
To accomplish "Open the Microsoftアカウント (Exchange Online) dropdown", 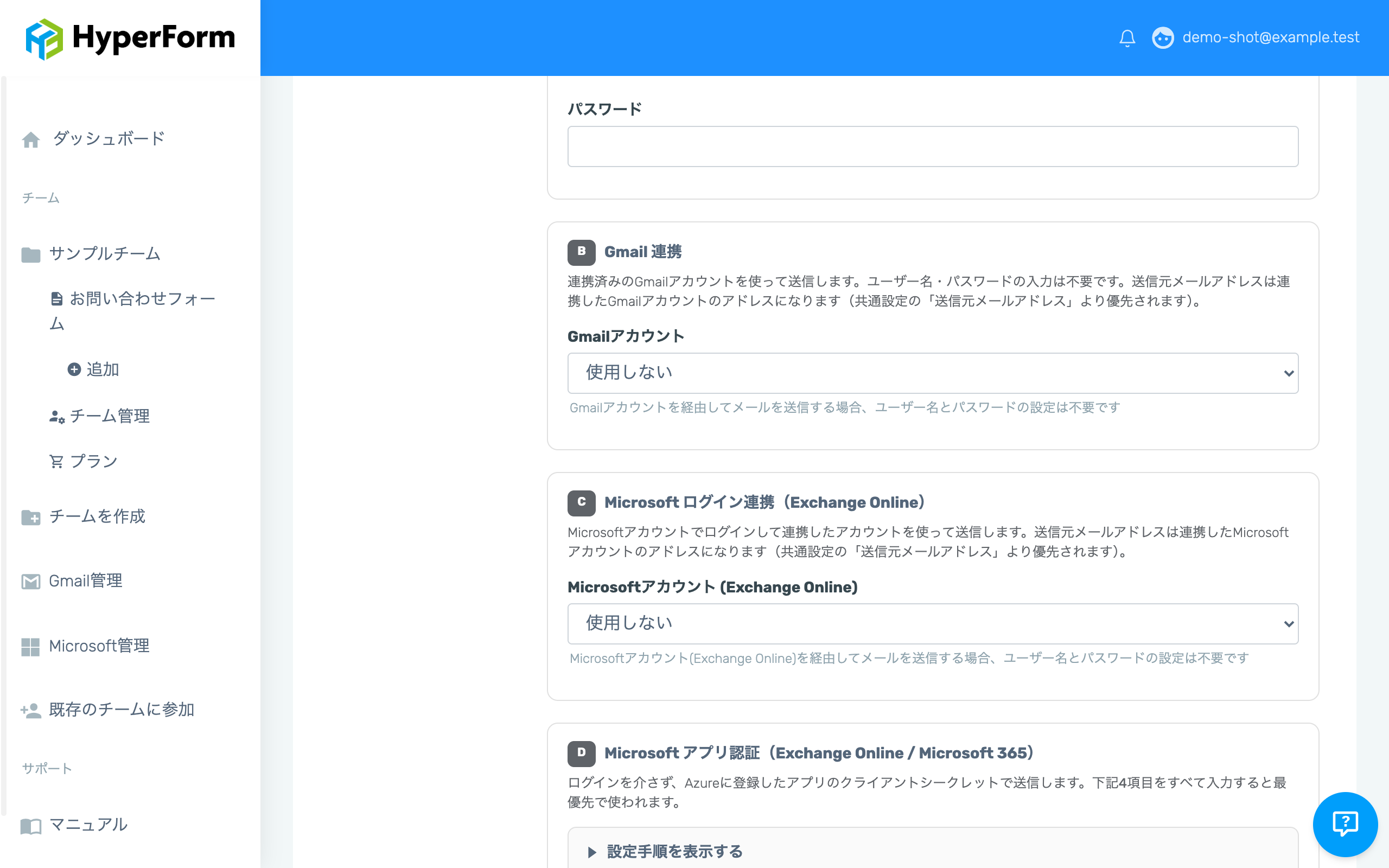I will coord(933,623).
